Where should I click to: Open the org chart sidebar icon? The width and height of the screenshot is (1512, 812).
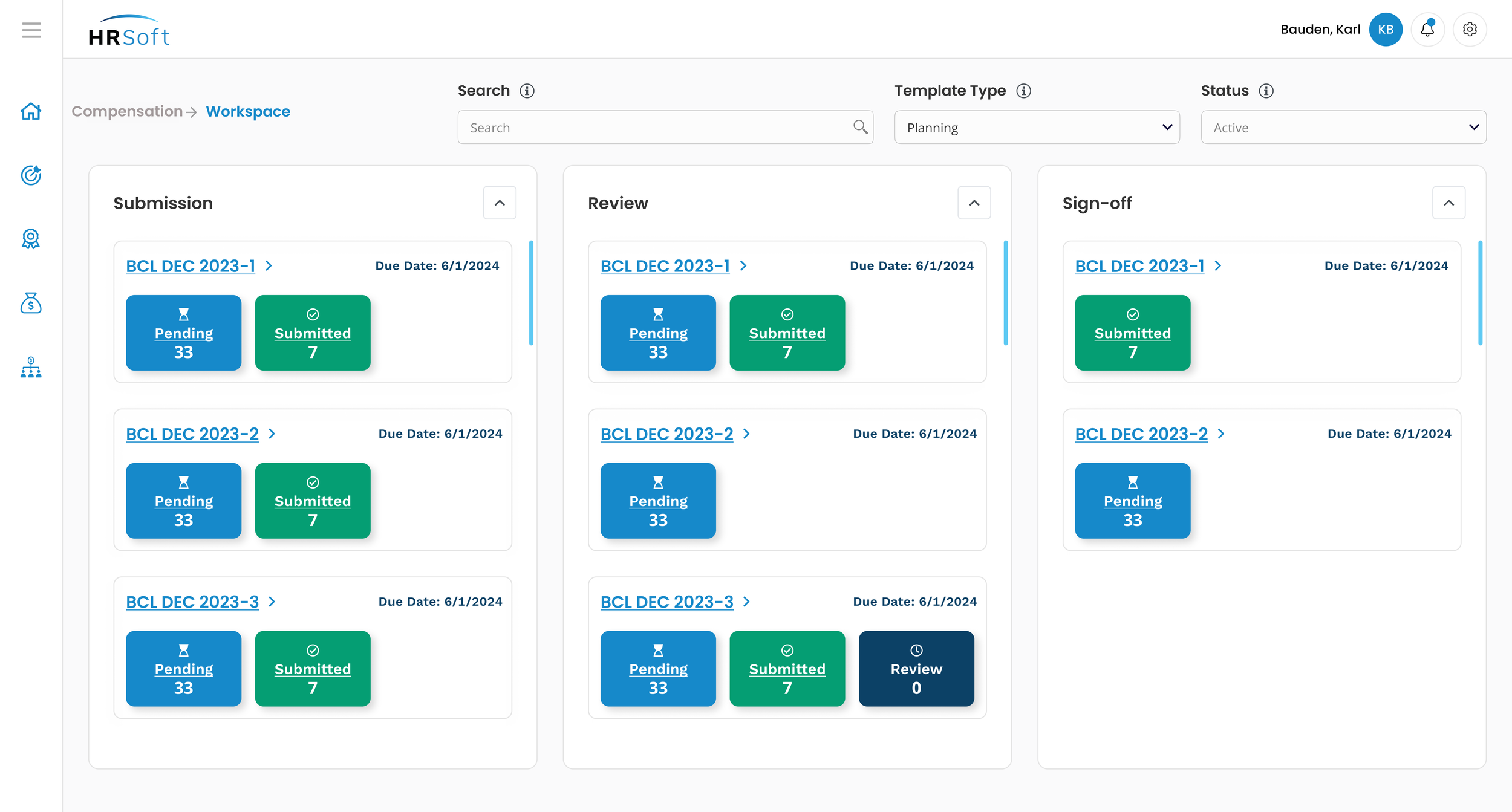pyautogui.click(x=31, y=367)
